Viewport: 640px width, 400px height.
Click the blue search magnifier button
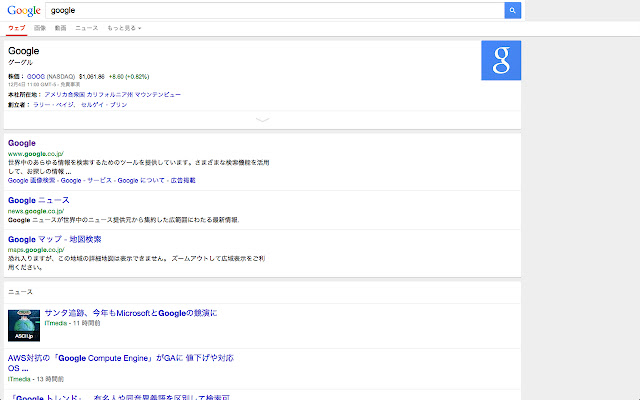(513, 11)
